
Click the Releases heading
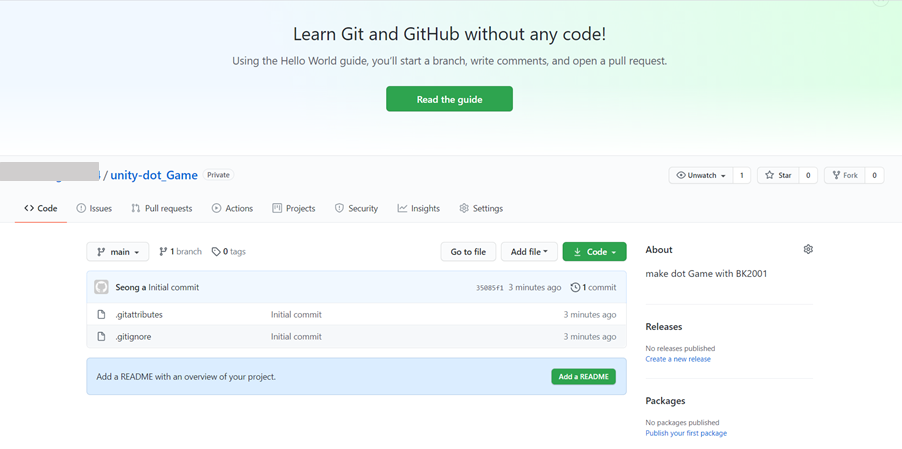[x=664, y=327]
